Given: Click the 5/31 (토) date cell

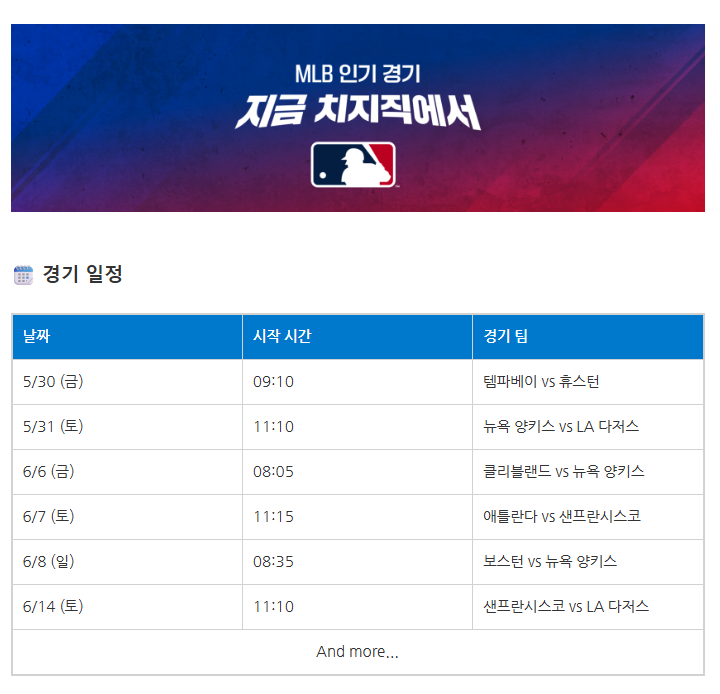Looking at the screenshot, I should click(x=127, y=427).
